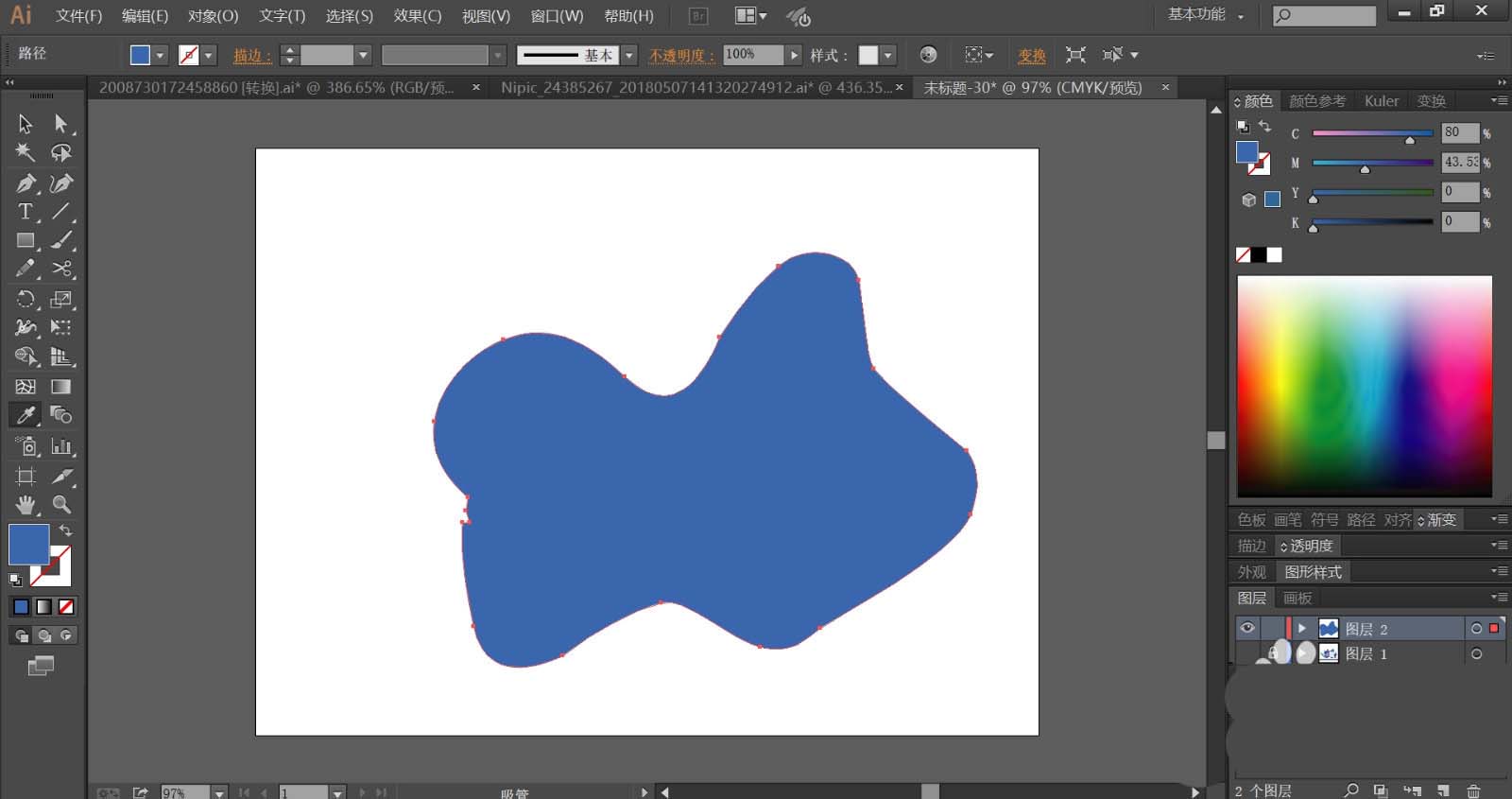Select the Blend tool
Image resolution: width=1512 pixels, height=799 pixels.
[61, 415]
